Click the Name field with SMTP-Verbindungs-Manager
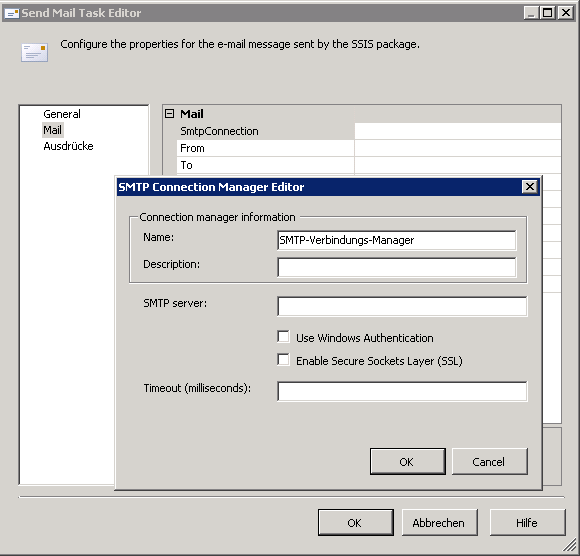The image size is (580, 556). pyautogui.click(x=397, y=240)
